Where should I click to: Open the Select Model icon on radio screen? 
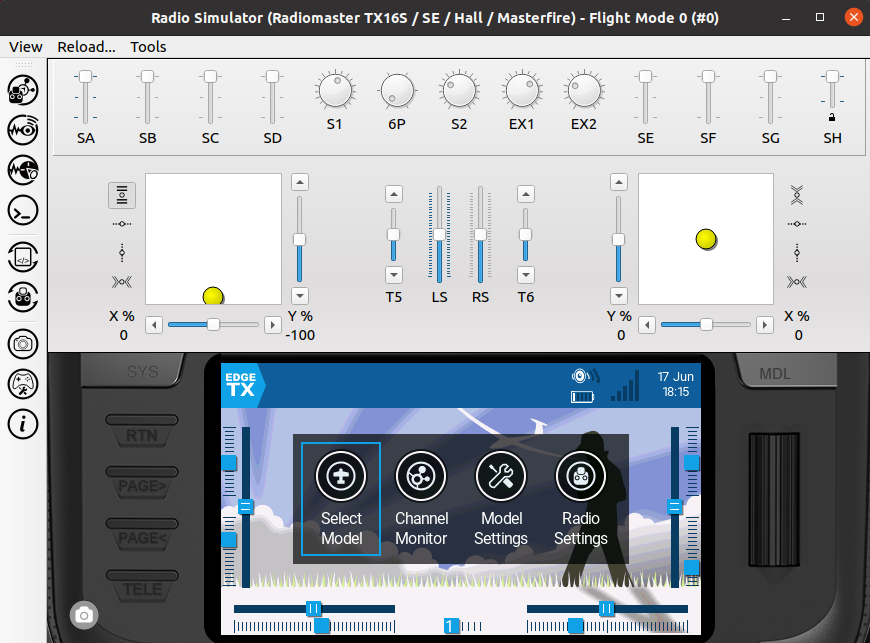coord(341,476)
